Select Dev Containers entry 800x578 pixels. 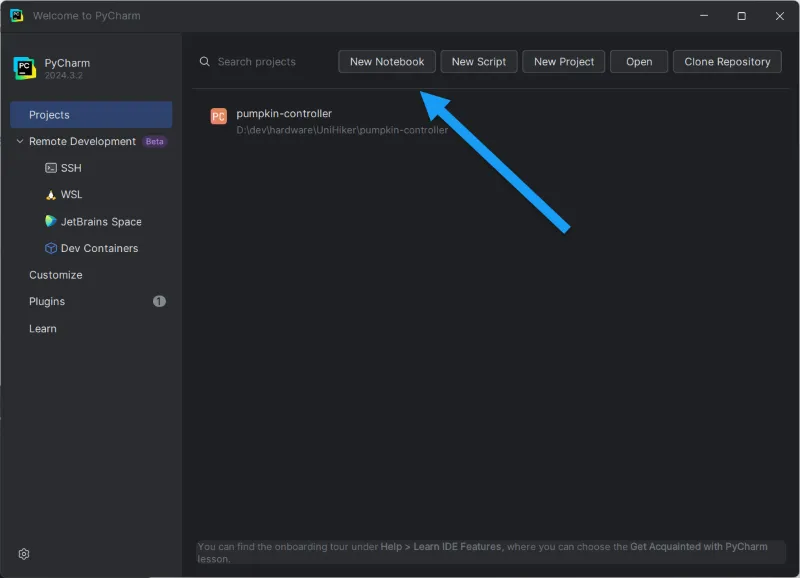99,248
